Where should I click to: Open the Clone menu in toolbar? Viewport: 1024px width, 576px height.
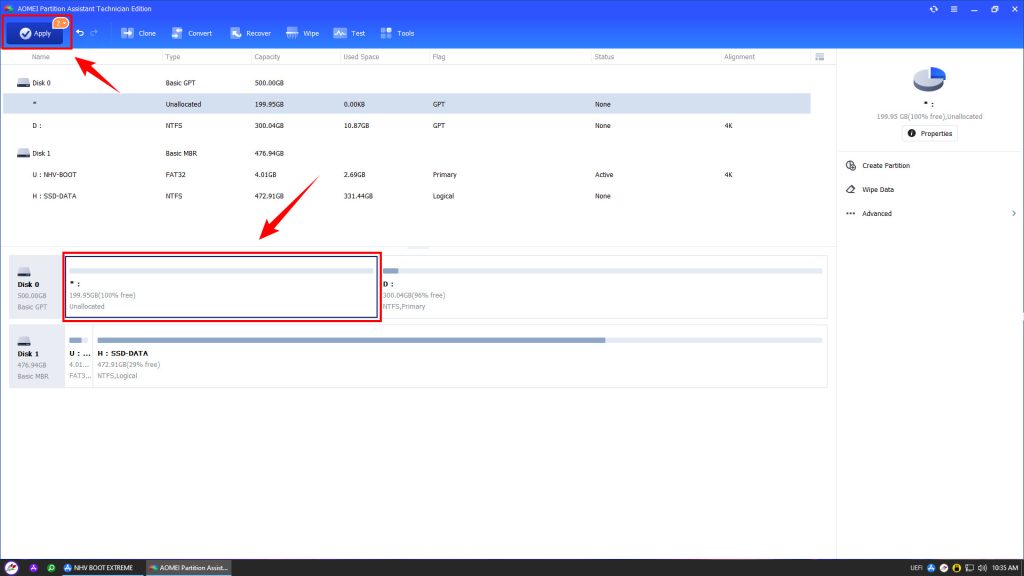(138, 33)
